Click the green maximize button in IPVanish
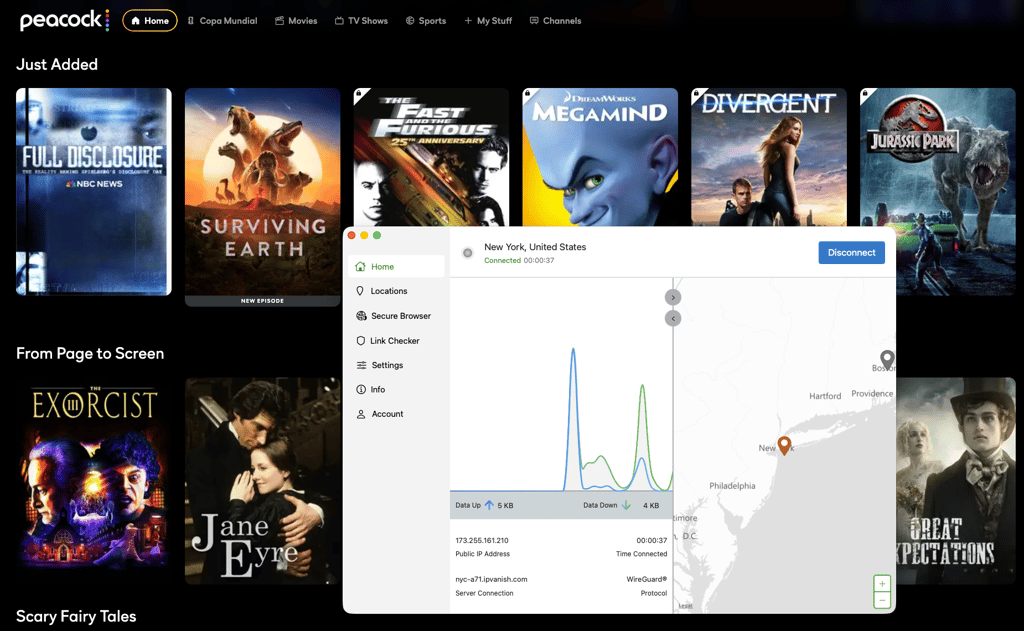The image size is (1024, 631). 377,235
